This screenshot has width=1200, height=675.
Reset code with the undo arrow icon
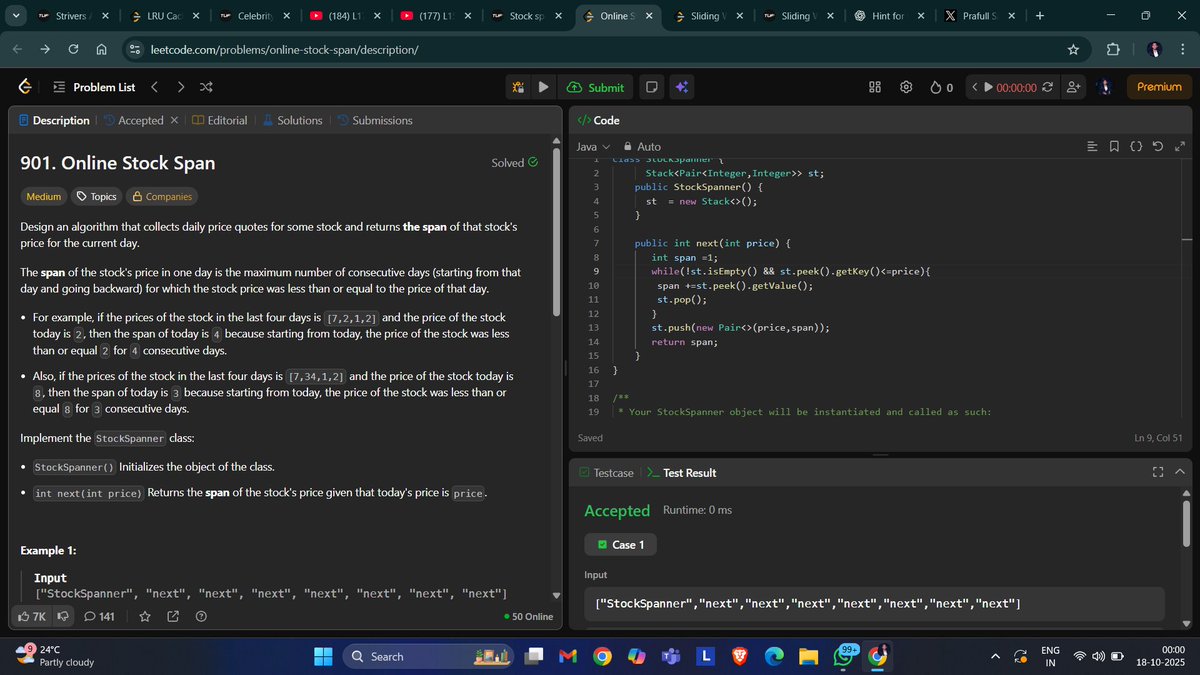1158,147
